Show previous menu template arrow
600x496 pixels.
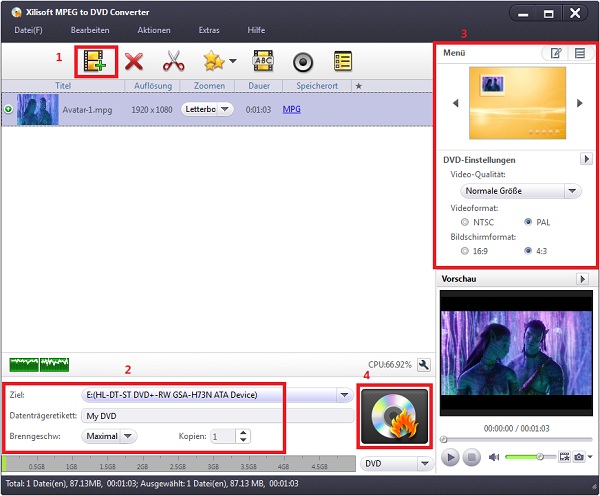point(455,103)
